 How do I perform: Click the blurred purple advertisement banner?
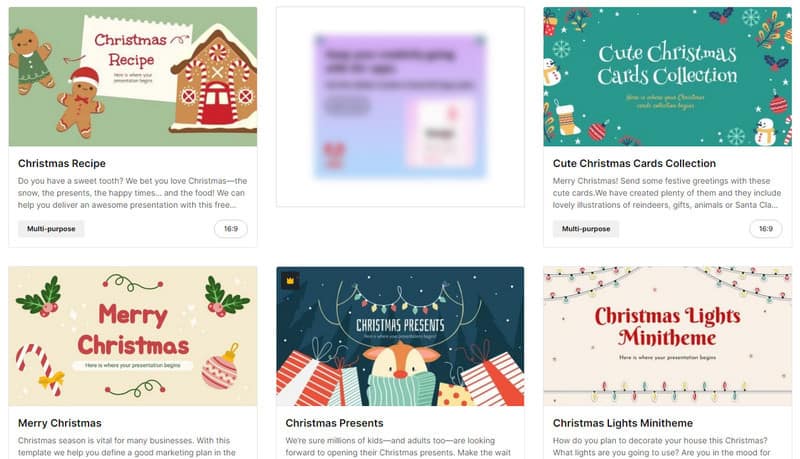400,107
